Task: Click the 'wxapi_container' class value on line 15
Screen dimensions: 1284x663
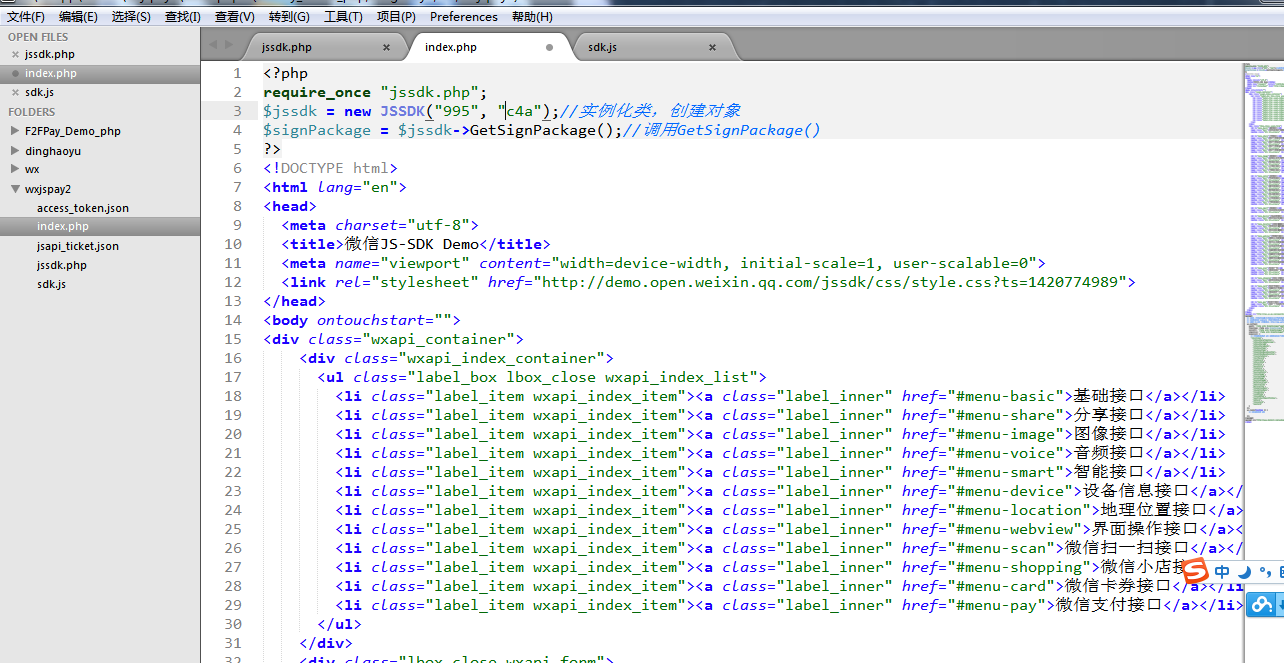Action: (x=443, y=339)
